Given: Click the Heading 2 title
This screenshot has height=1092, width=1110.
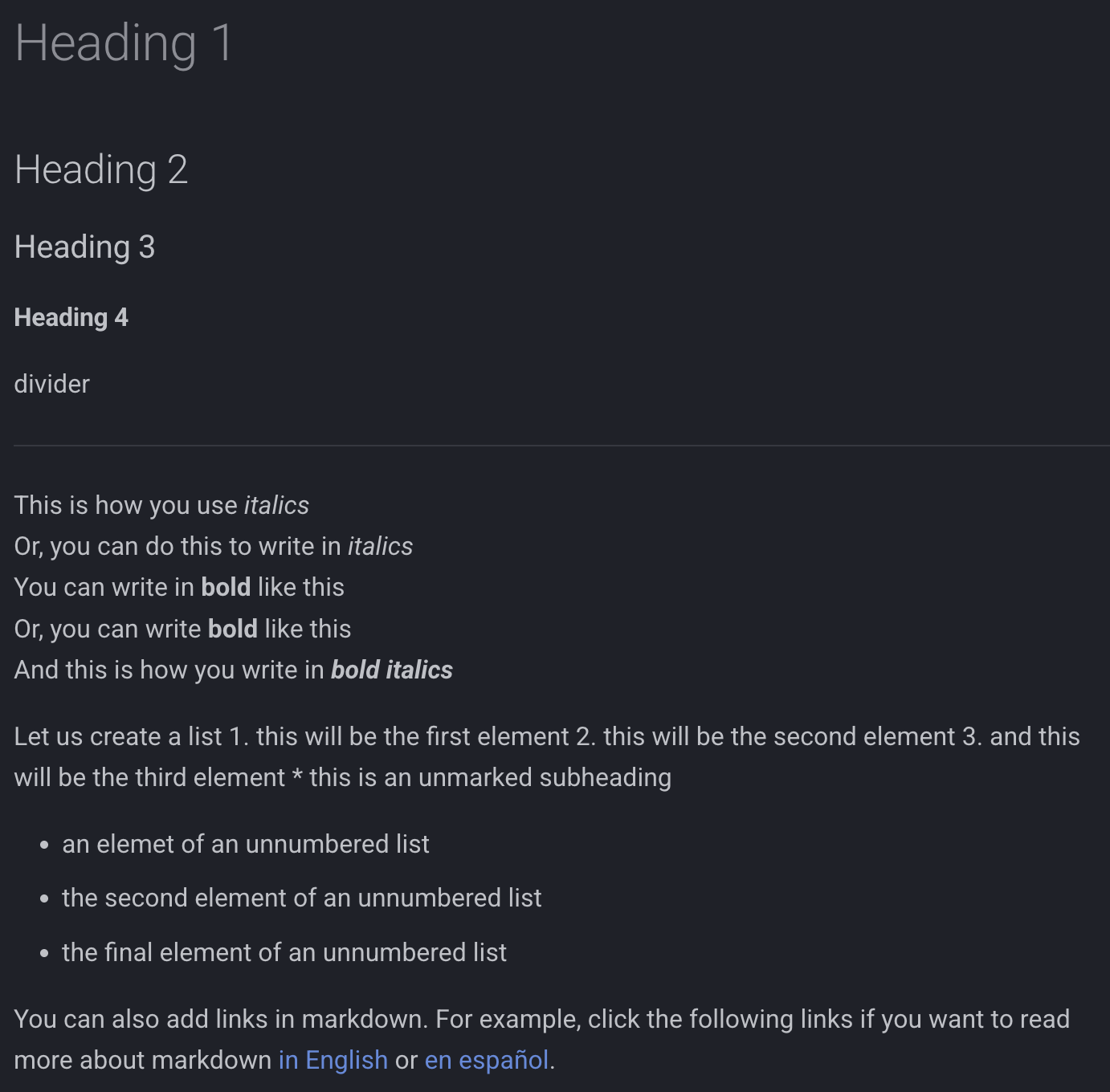Looking at the screenshot, I should [x=101, y=169].
